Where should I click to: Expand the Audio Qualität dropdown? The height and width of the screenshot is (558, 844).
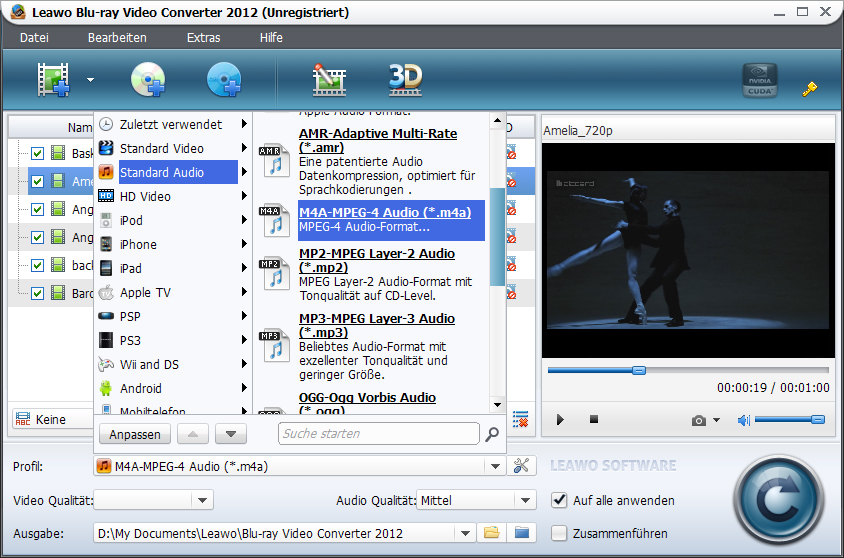(x=526, y=500)
